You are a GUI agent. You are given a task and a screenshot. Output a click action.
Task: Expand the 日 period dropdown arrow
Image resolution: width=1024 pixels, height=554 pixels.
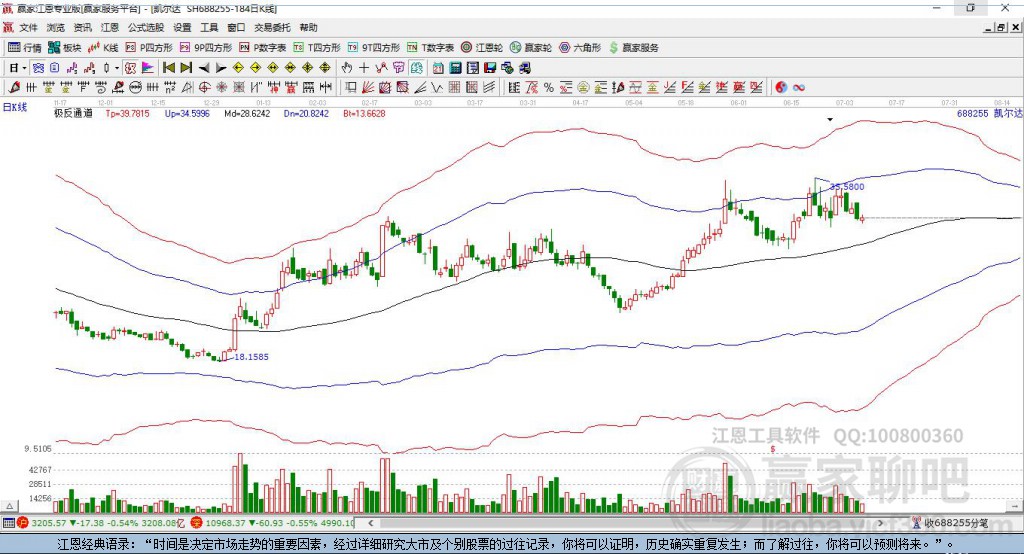click(x=24, y=68)
